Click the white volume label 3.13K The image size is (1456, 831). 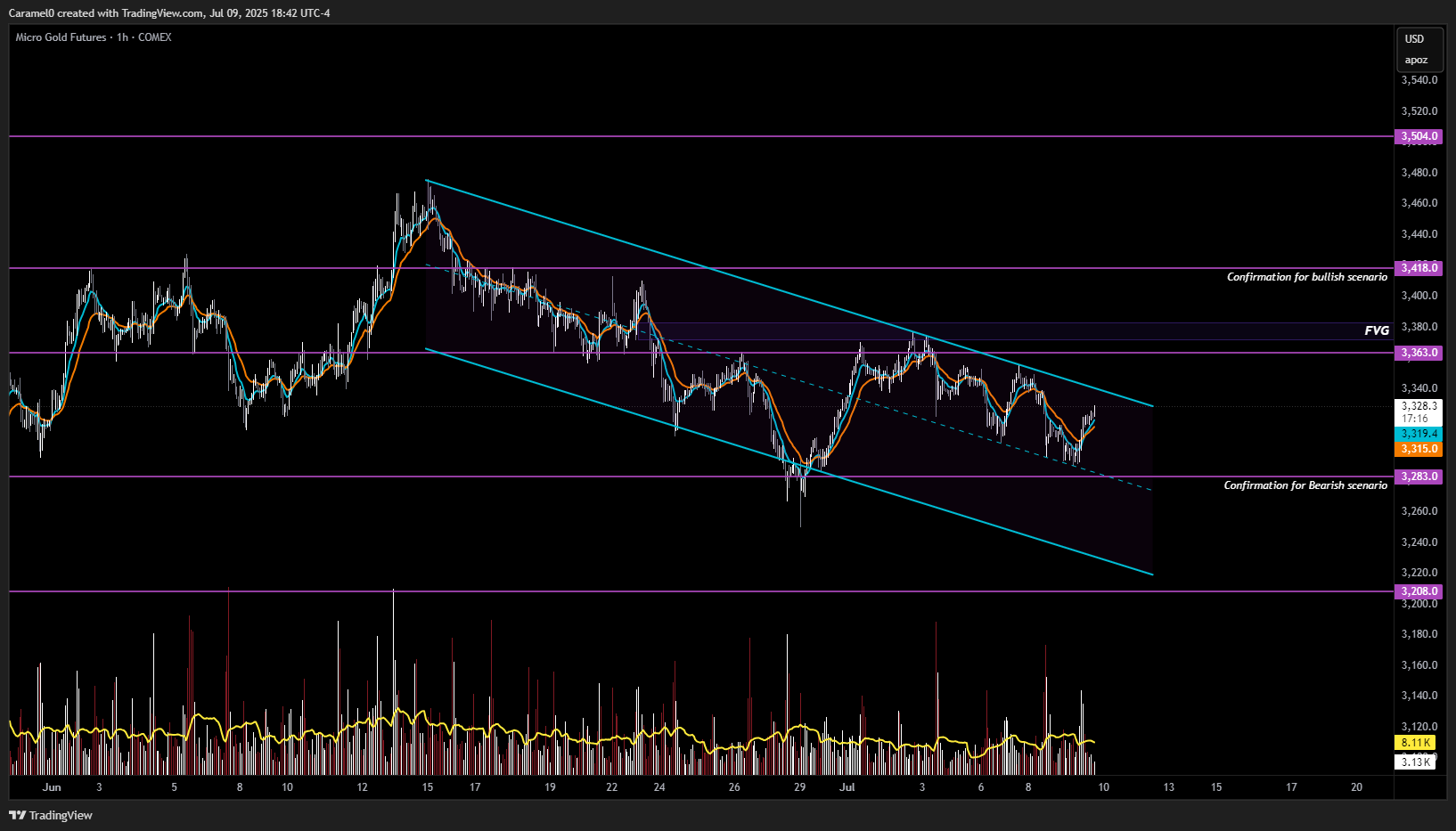1415,762
